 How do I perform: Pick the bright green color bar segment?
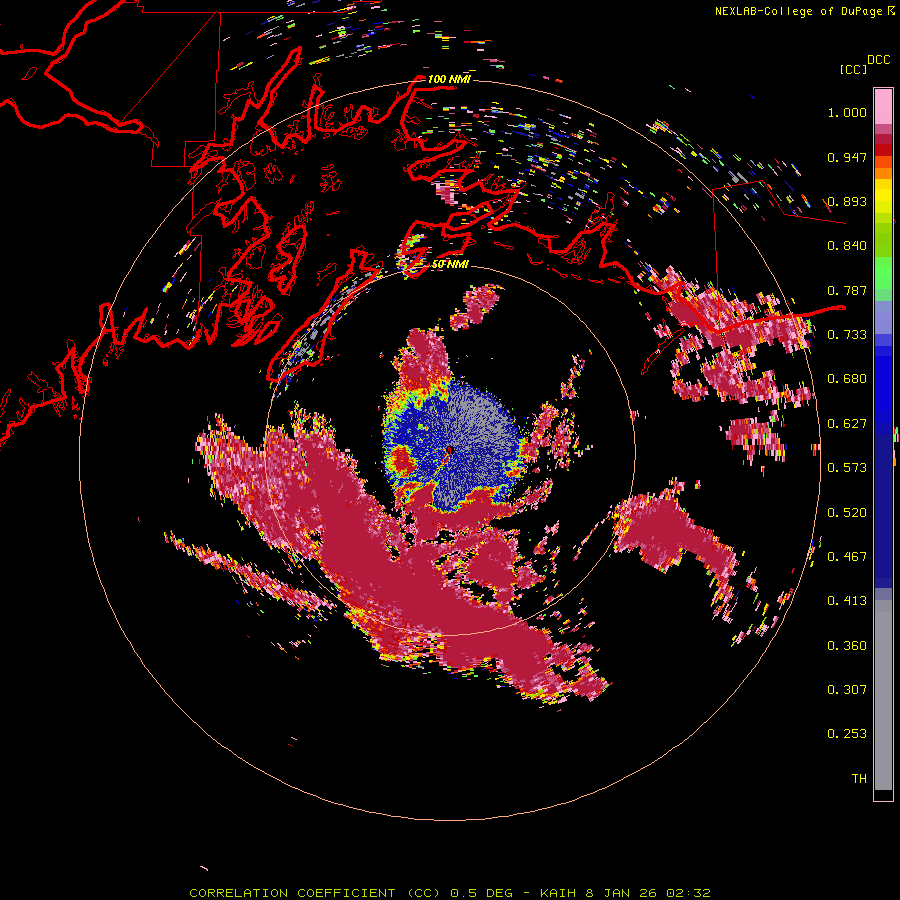[883, 272]
